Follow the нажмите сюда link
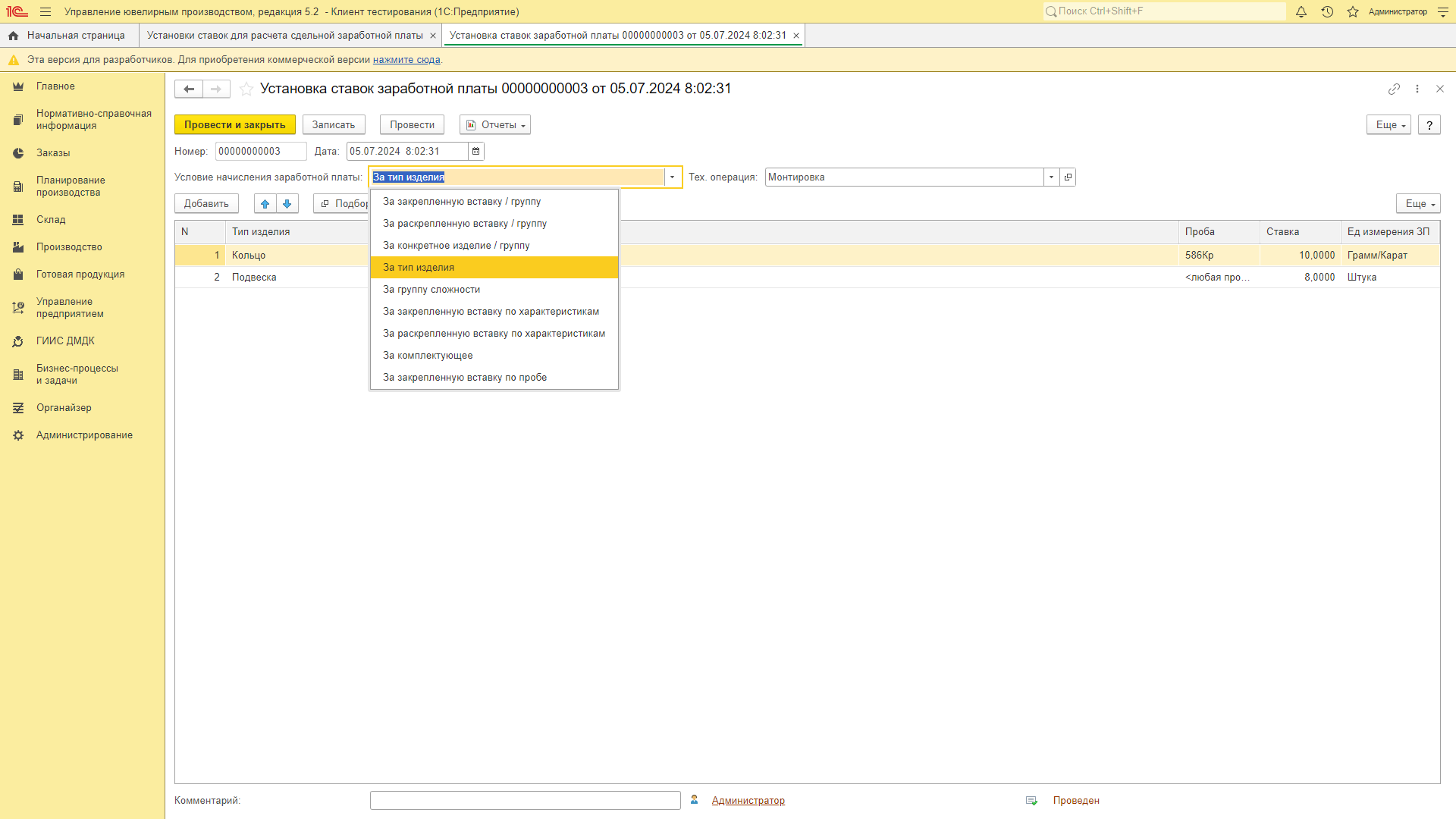The image size is (1456, 819). click(x=406, y=60)
